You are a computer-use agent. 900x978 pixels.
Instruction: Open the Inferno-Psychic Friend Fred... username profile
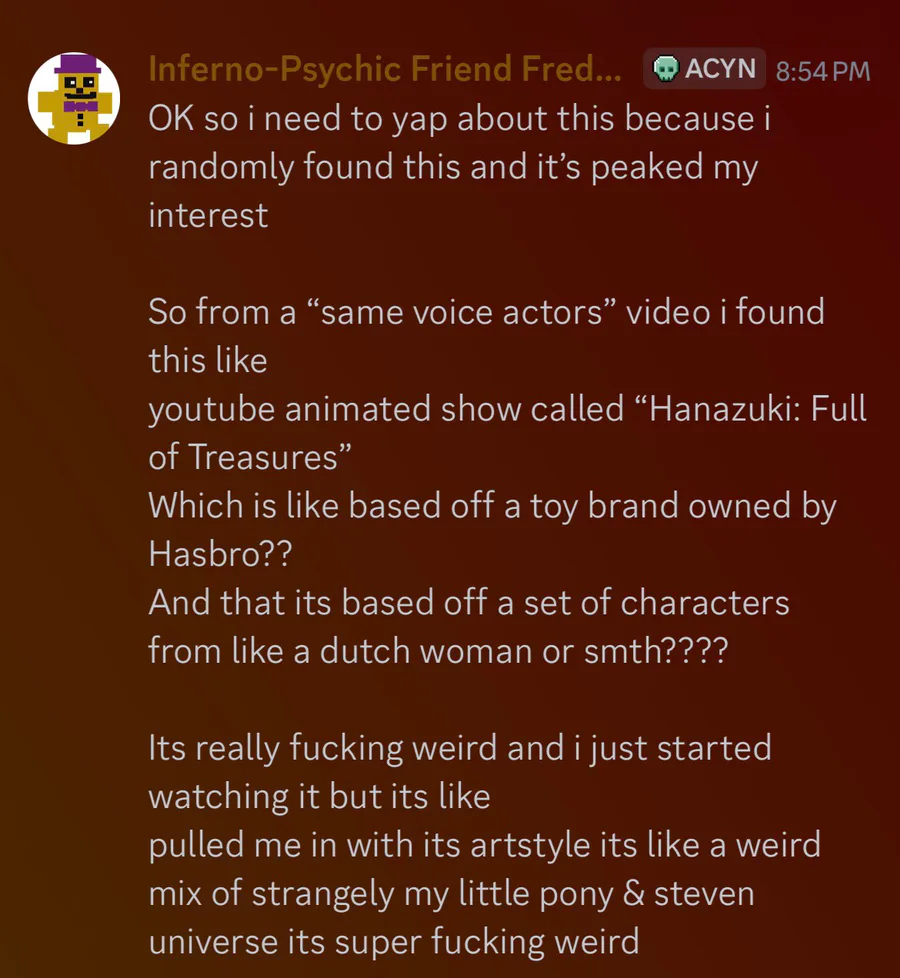coord(384,70)
